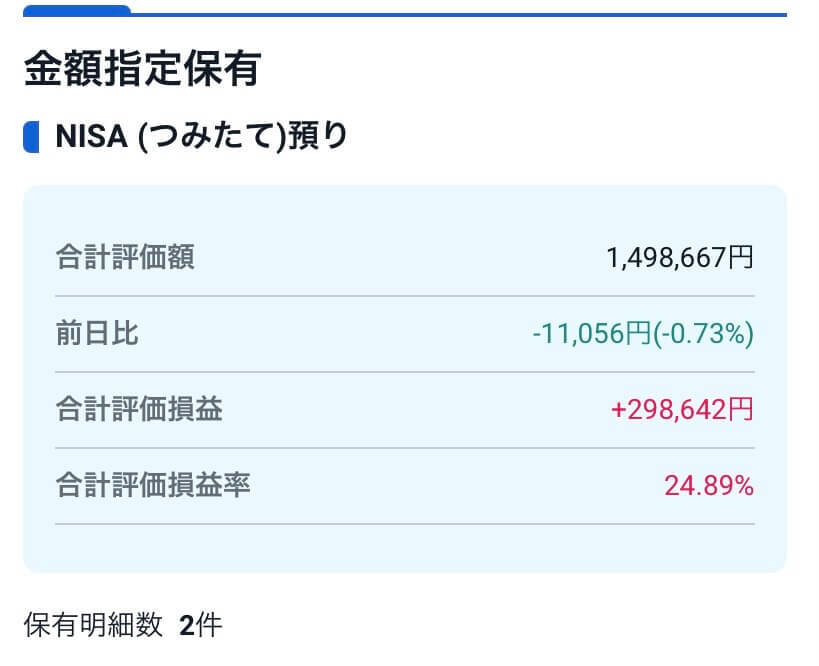
Task: Click the 円 symbol after +298,642
Action: (741, 409)
